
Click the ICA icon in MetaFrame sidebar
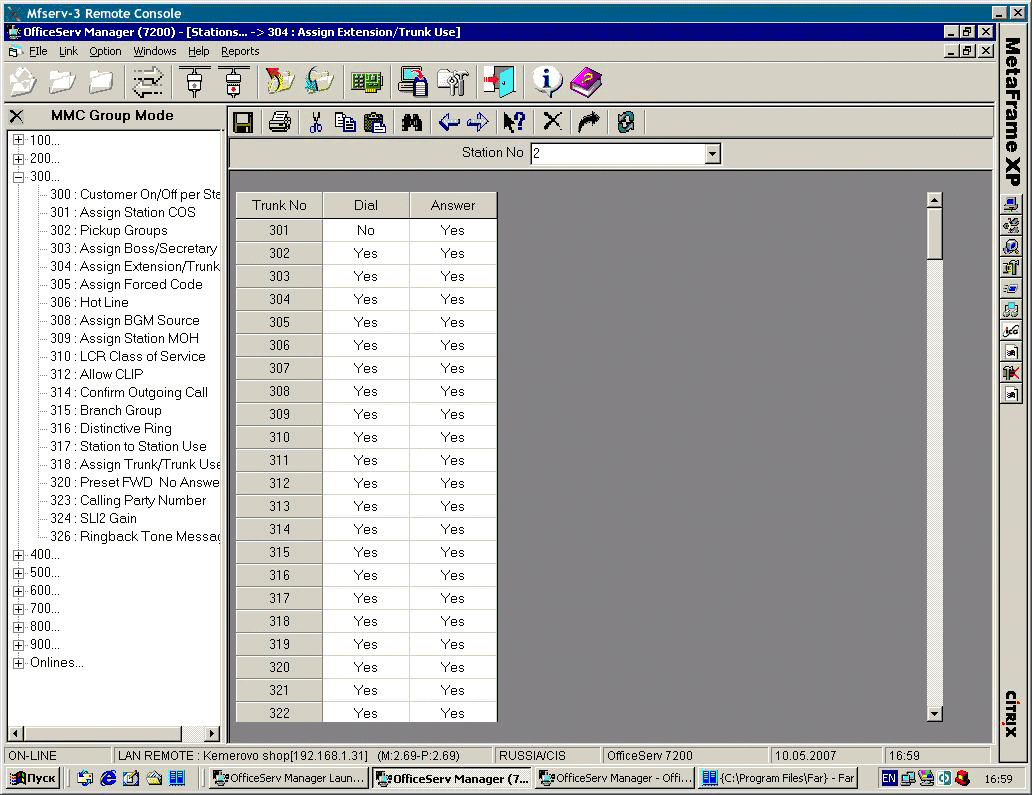click(1011, 330)
